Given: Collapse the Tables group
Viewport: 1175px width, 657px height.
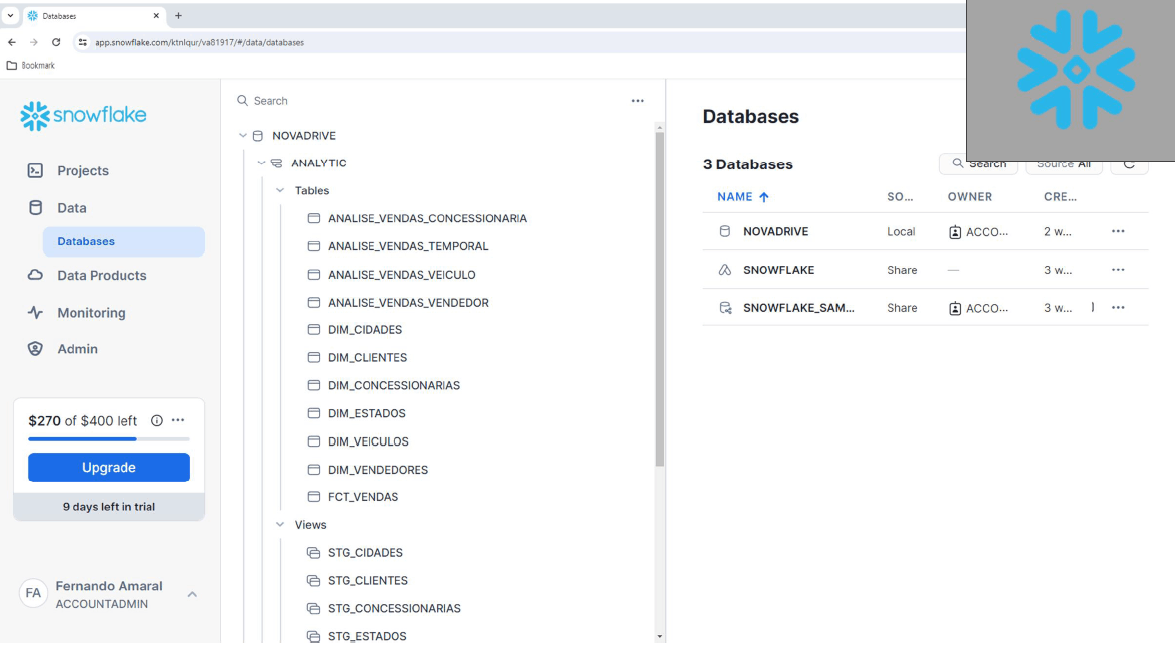Looking at the screenshot, I should click(x=280, y=190).
